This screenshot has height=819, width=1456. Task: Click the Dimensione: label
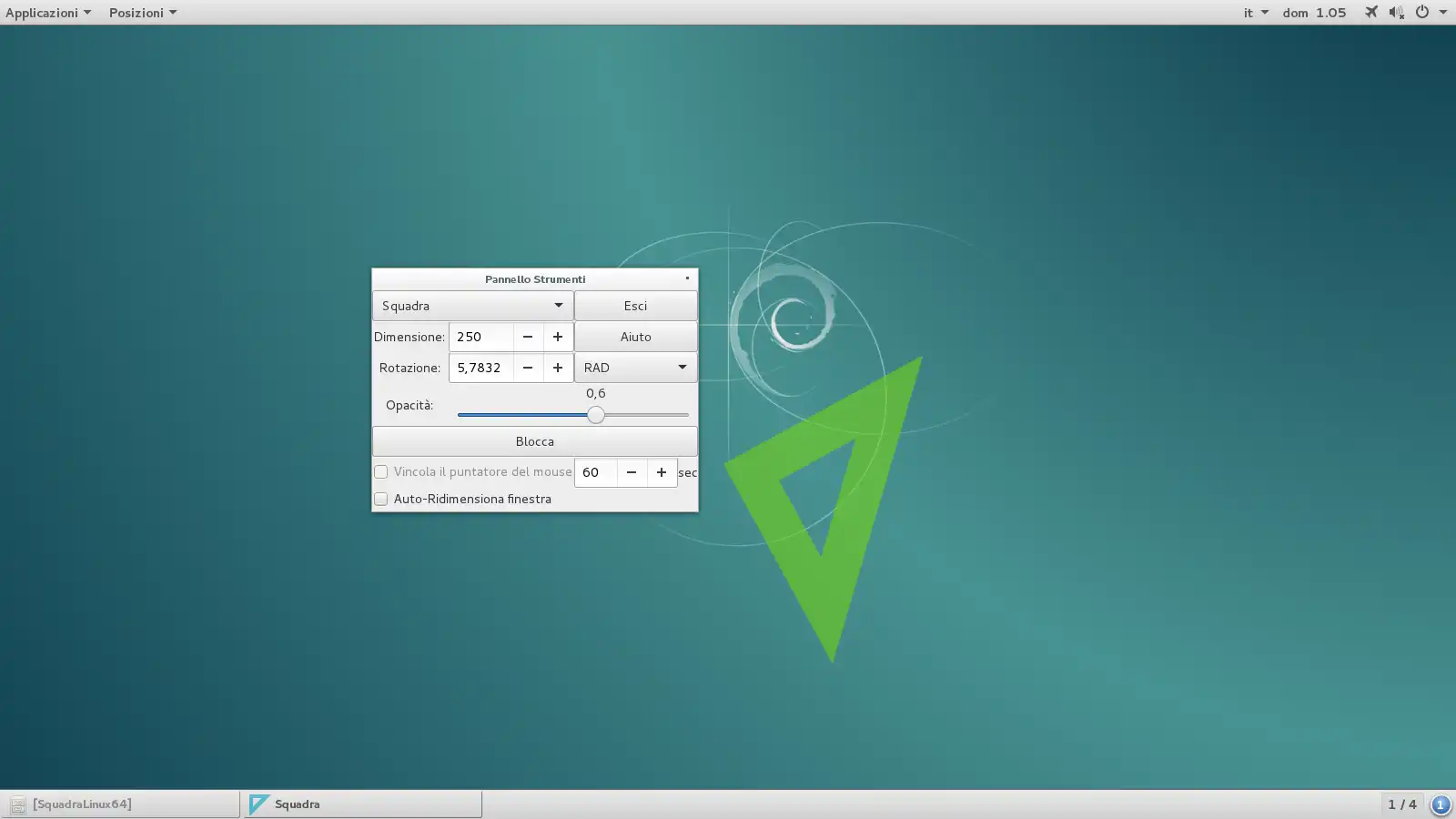coord(409,337)
